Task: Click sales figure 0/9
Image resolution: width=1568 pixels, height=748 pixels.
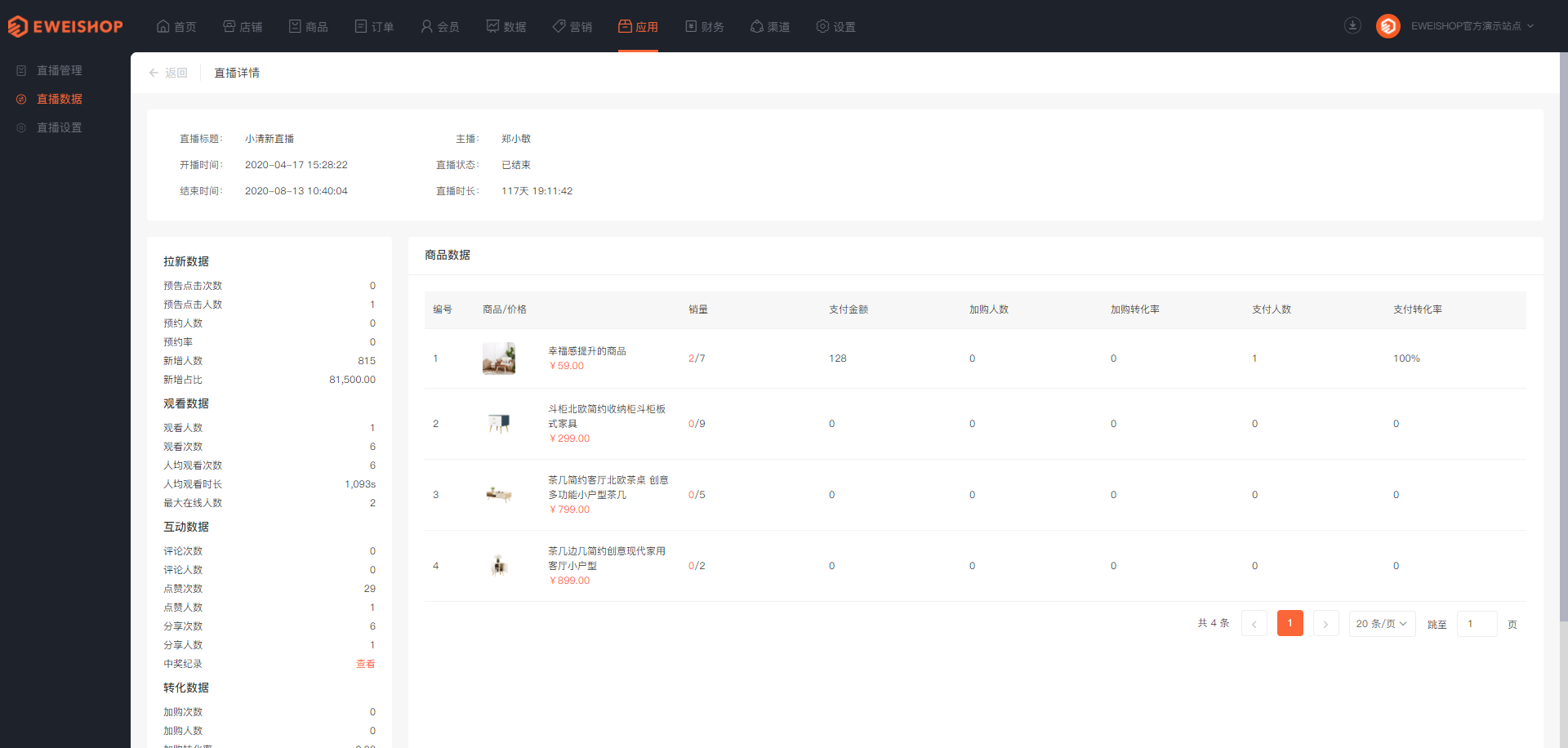Action: point(697,424)
